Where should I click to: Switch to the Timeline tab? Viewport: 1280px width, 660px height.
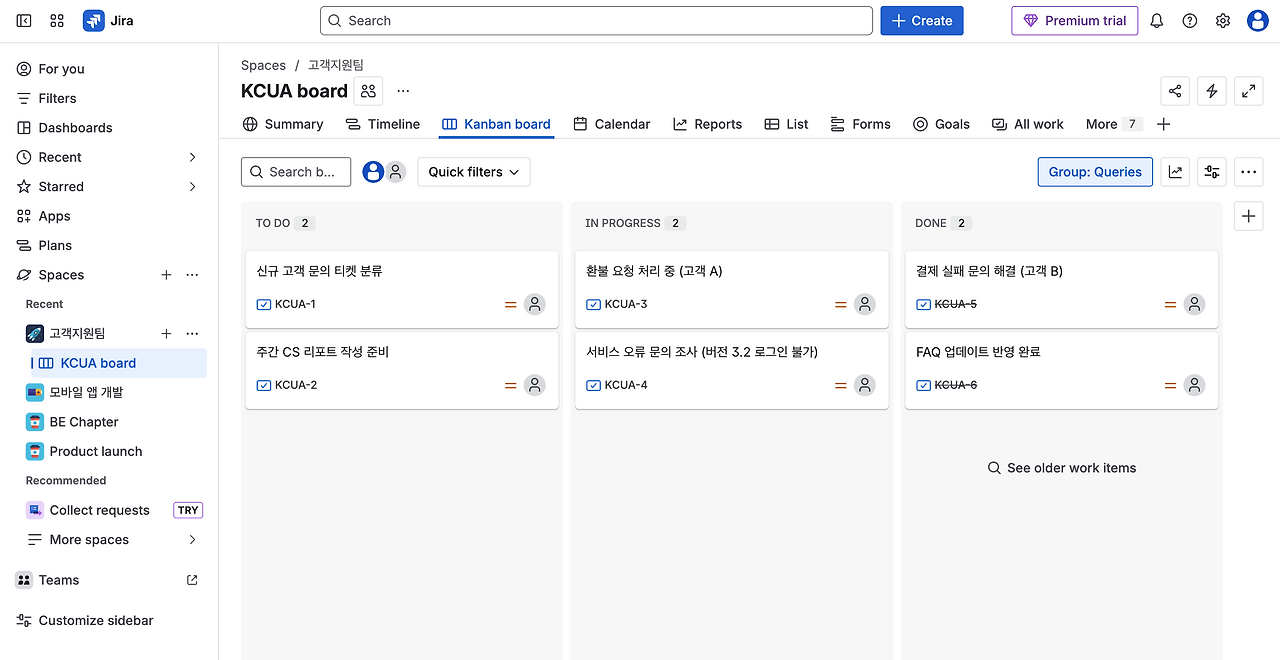click(383, 124)
